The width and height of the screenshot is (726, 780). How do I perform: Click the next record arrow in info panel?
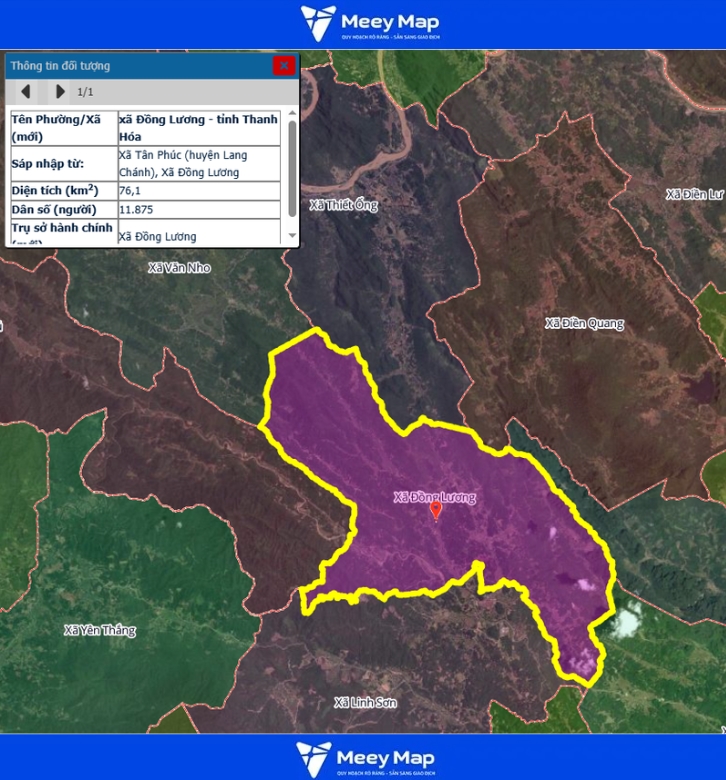click(60, 92)
